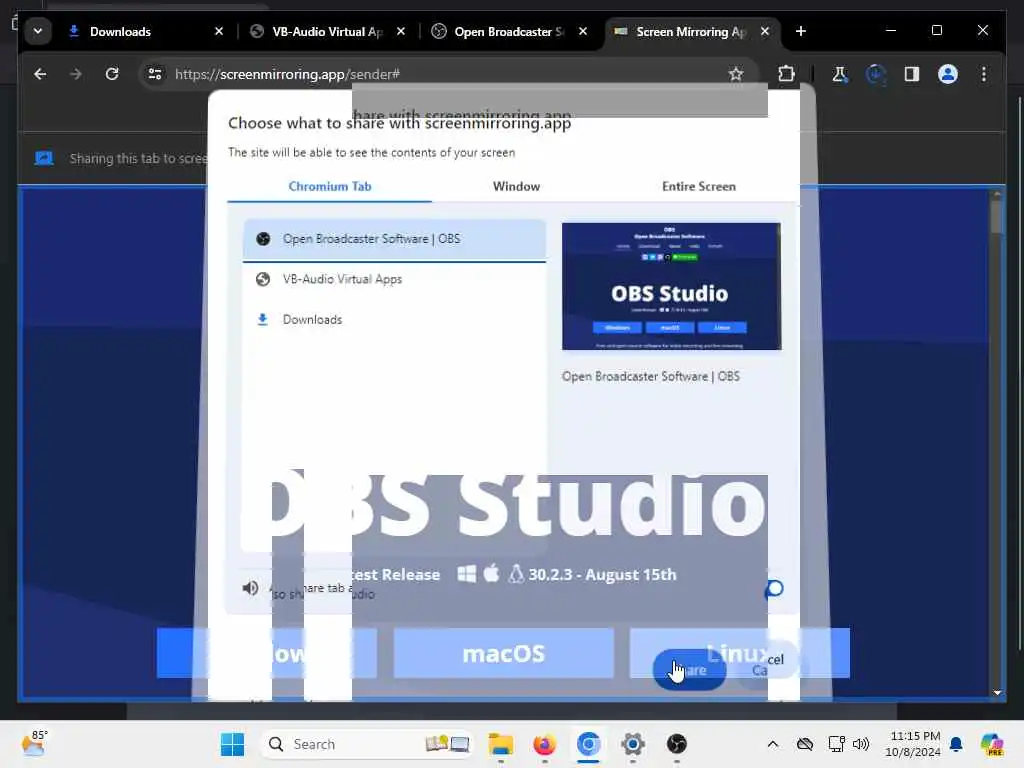Viewport: 1024px width, 768px height.
Task: Close the Open Broadcaster browser tab
Action: 583,31
